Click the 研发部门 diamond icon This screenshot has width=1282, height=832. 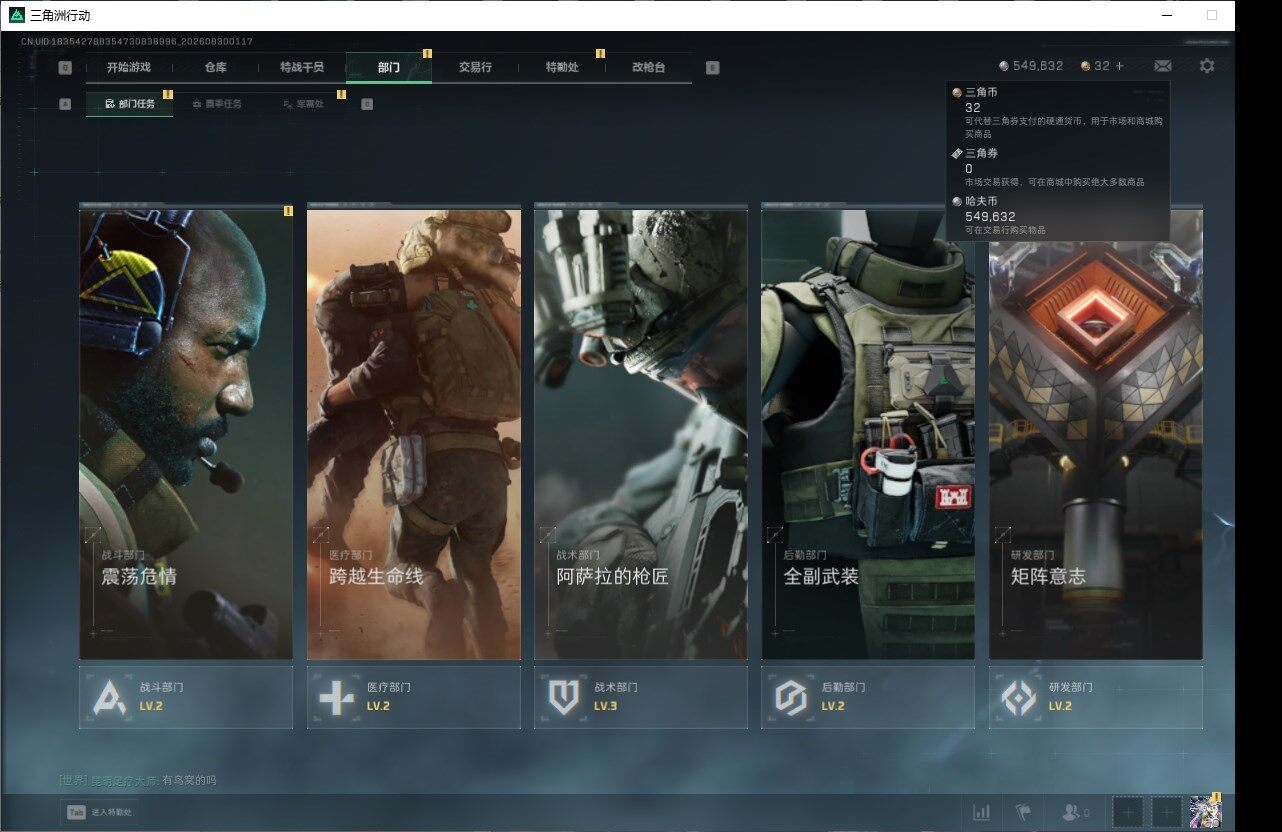[x=1019, y=697]
